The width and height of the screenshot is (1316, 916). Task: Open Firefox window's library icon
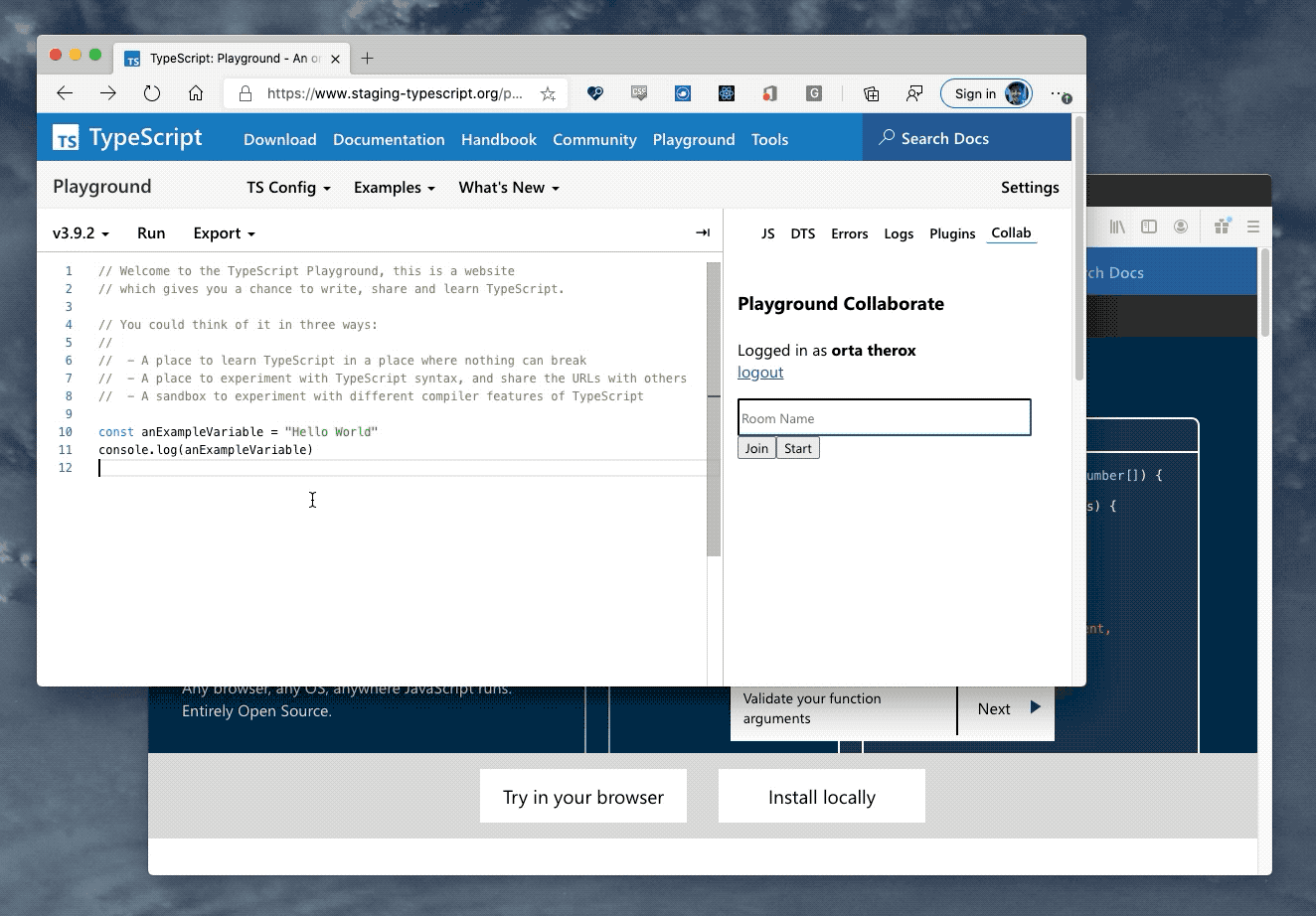tap(1117, 227)
